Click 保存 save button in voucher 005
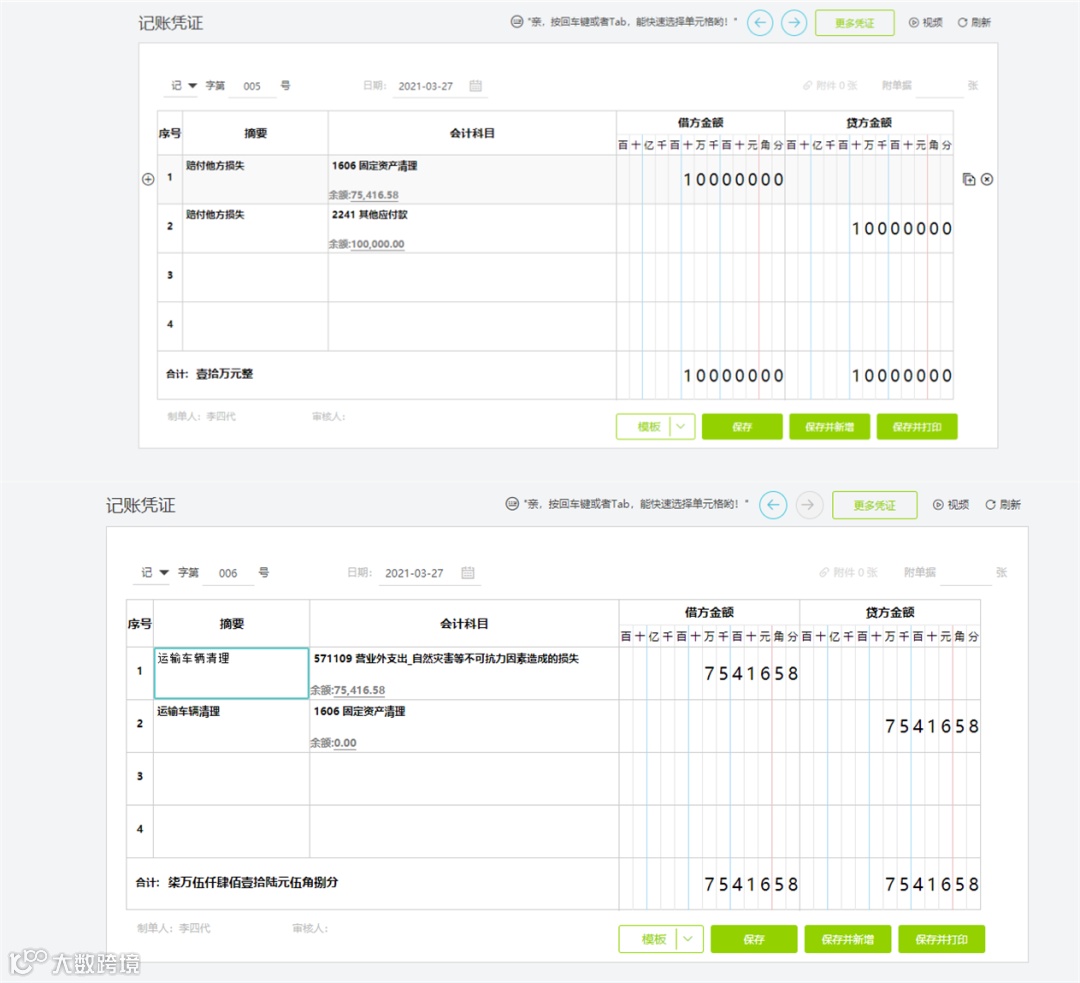Screen dimensions: 1080x983 [x=742, y=426]
